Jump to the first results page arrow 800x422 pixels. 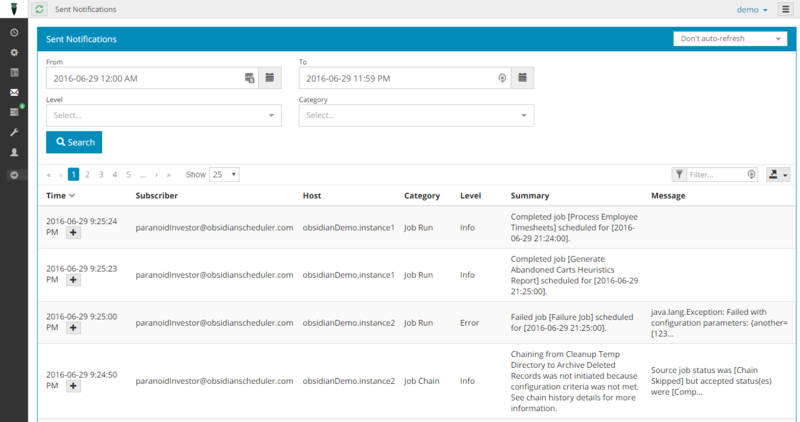point(48,175)
